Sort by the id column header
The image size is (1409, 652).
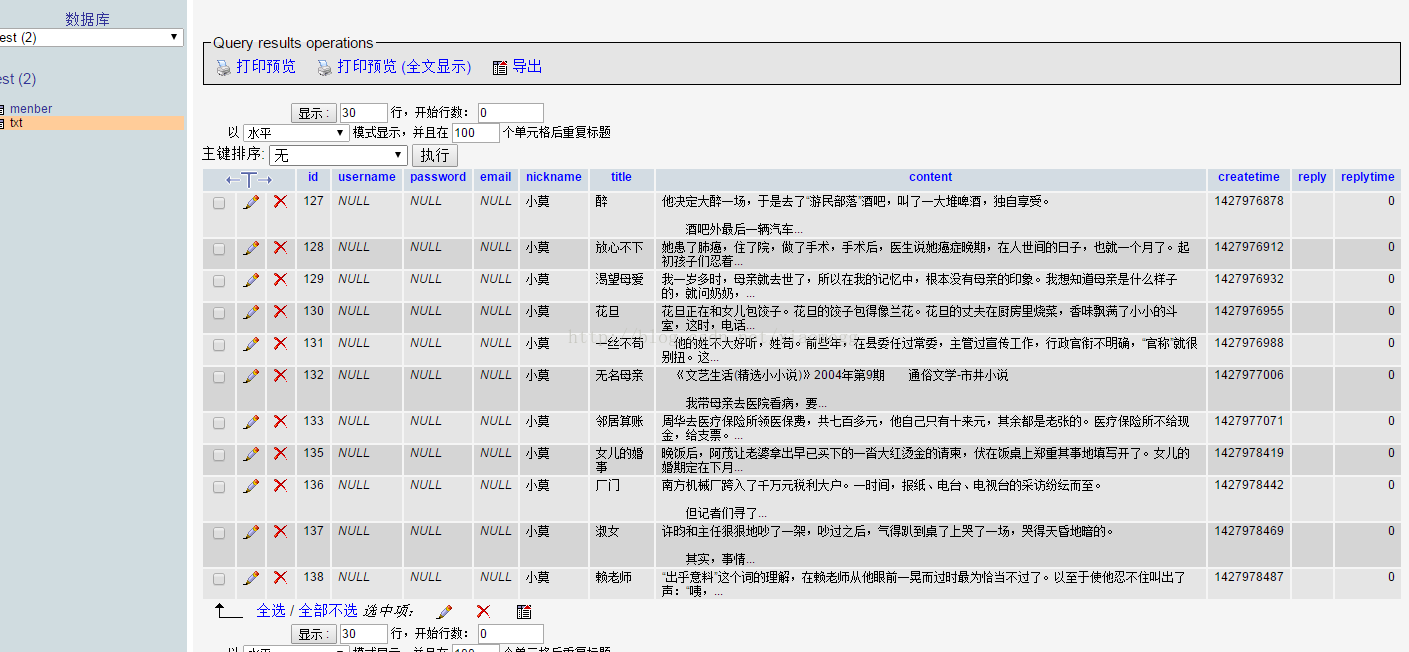pyautogui.click(x=313, y=177)
